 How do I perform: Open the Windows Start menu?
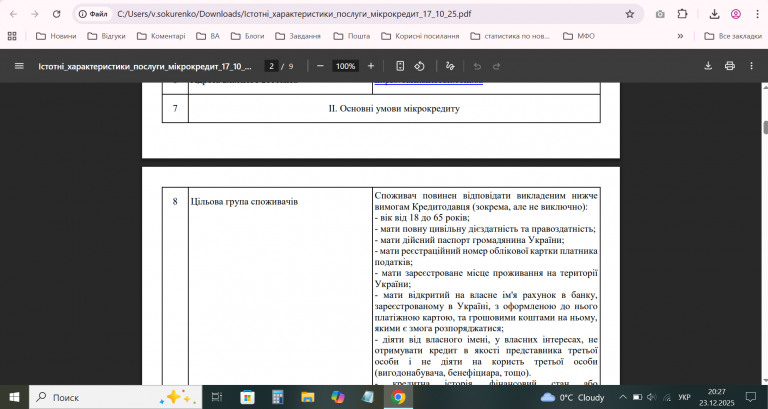14,397
